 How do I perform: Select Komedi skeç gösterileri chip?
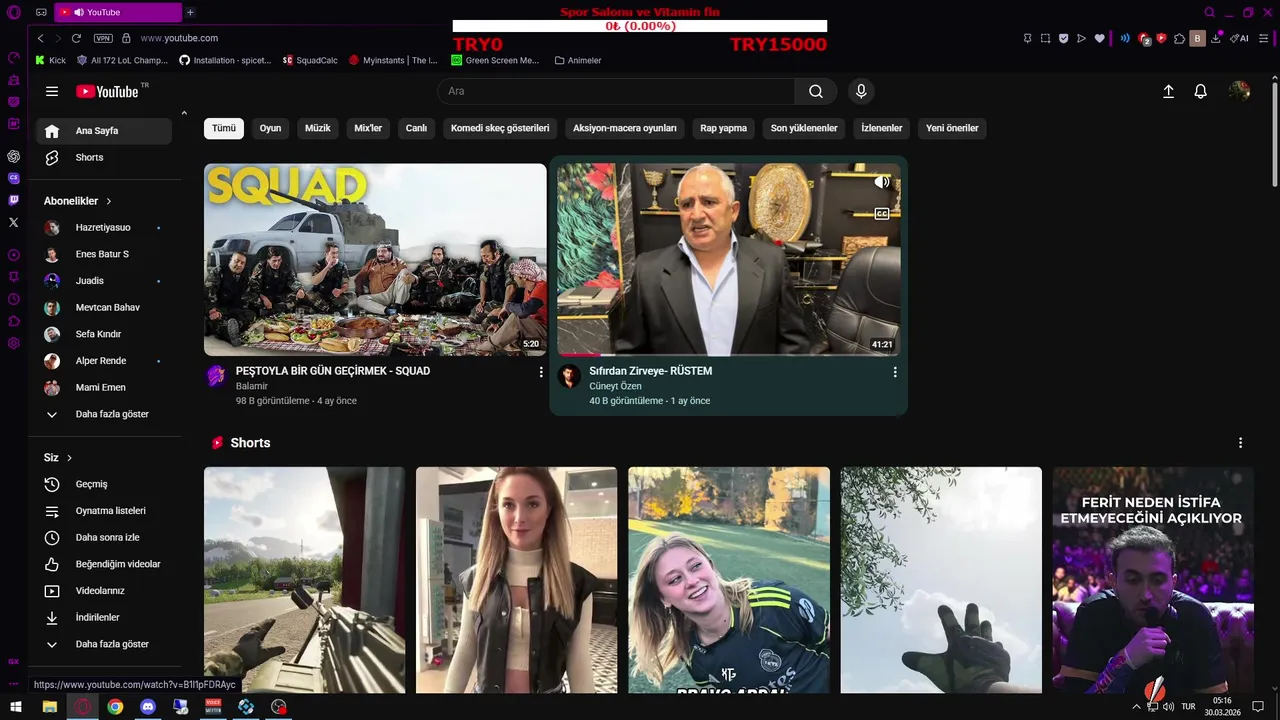tap(500, 128)
